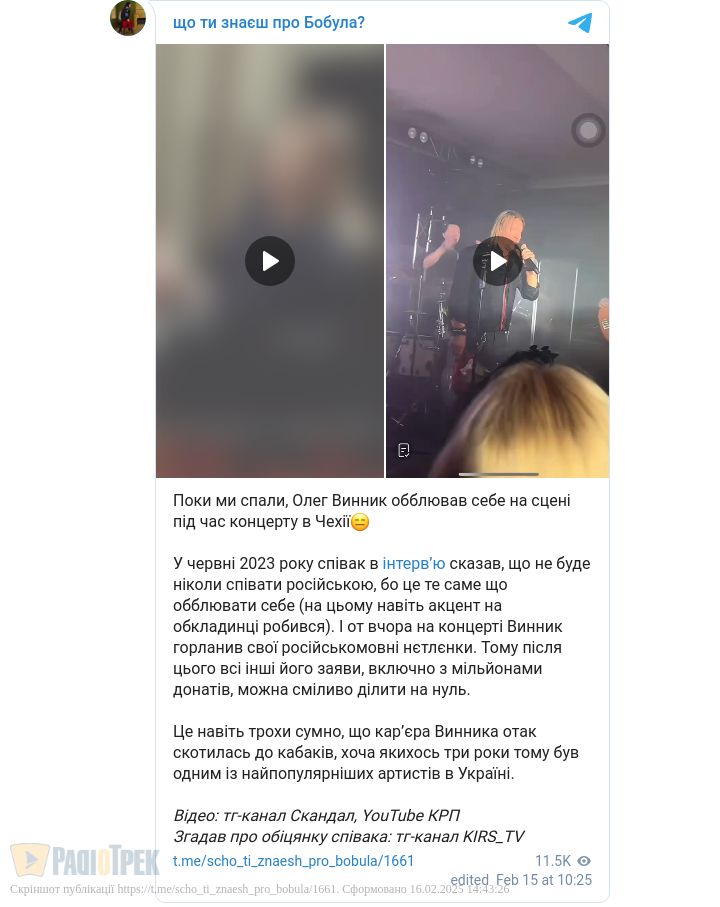Open the channel title 'що ти знаеш про Бобула?'
Screen dimensions: 720x907
pyautogui.click(x=269, y=23)
